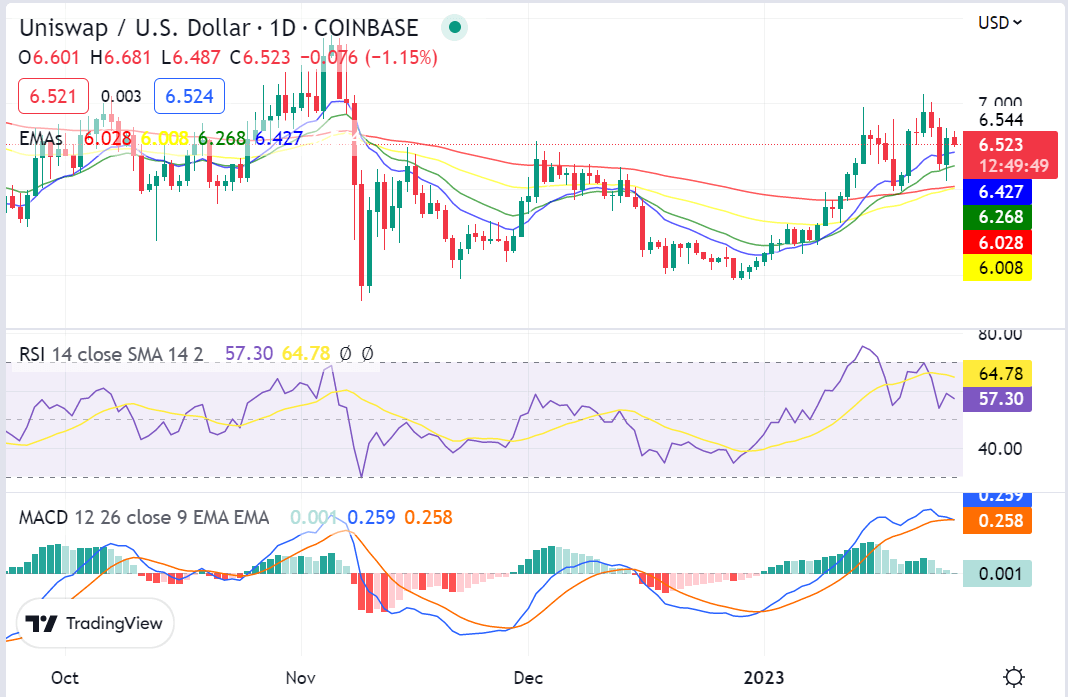Click the Nov label on time axis
The image size is (1068, 697).
coord(300,678)
